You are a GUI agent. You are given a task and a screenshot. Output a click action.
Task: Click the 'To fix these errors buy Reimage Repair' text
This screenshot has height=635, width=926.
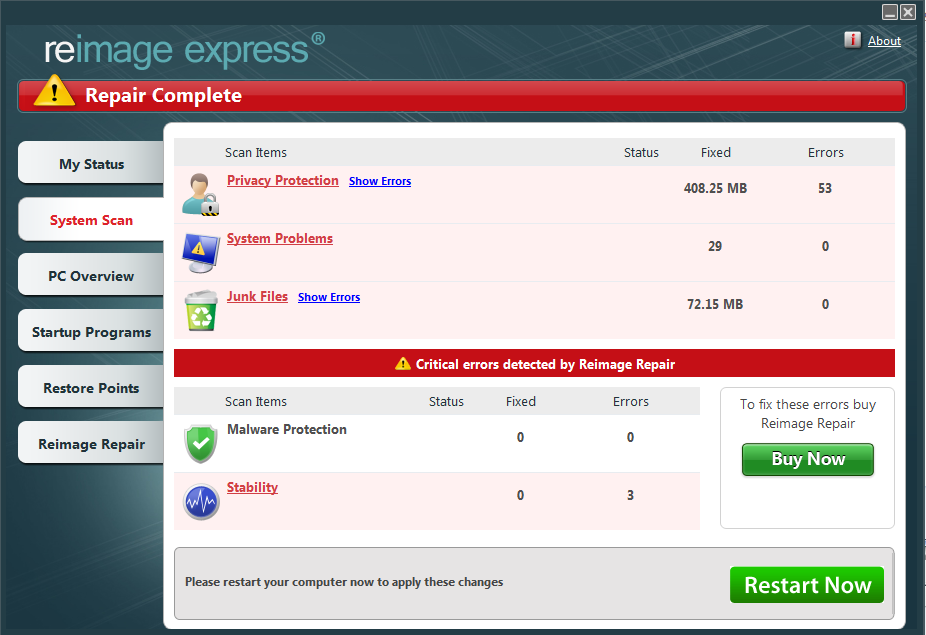pyautogui.click(x=808, y=414)
